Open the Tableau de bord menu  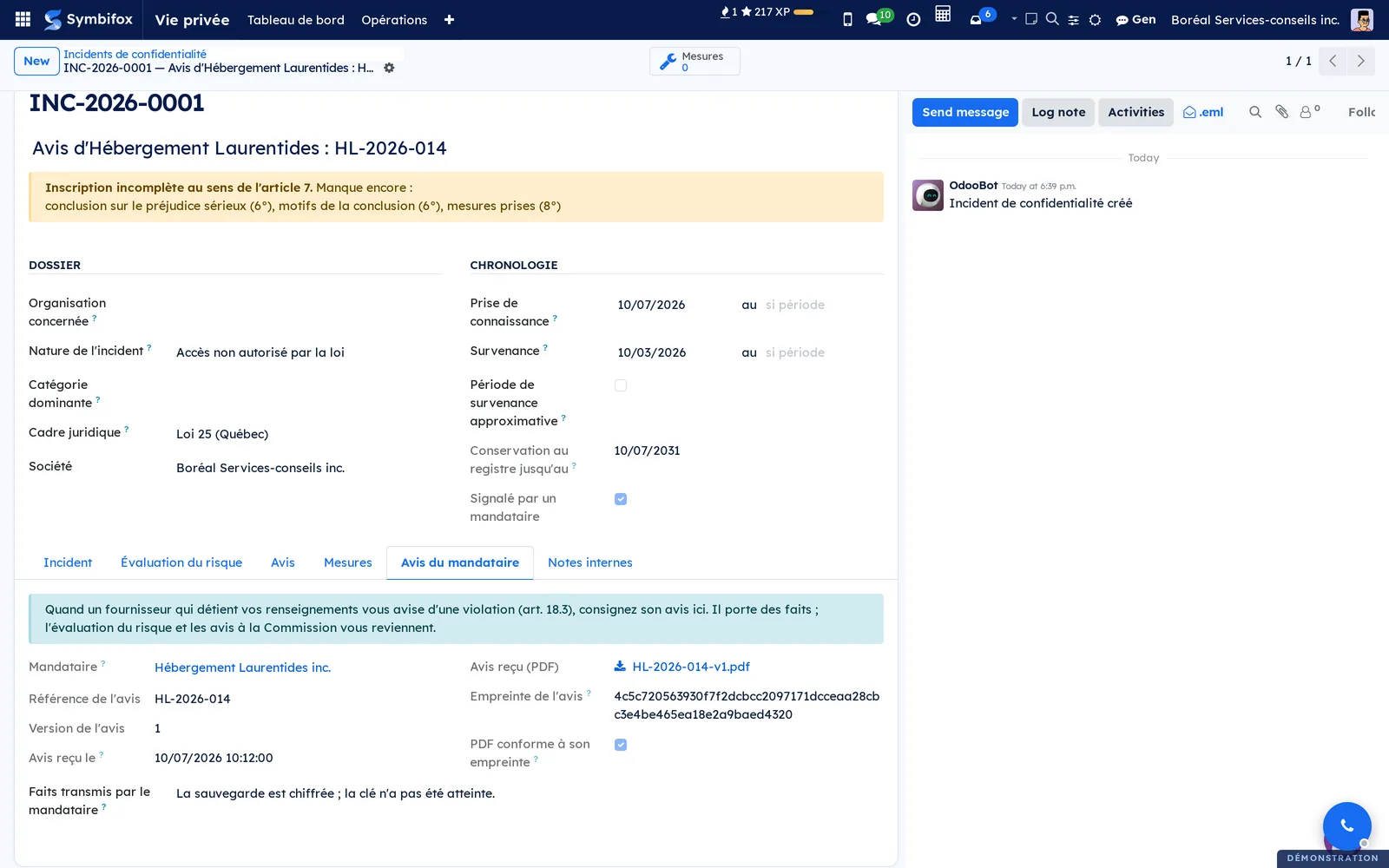296,19
